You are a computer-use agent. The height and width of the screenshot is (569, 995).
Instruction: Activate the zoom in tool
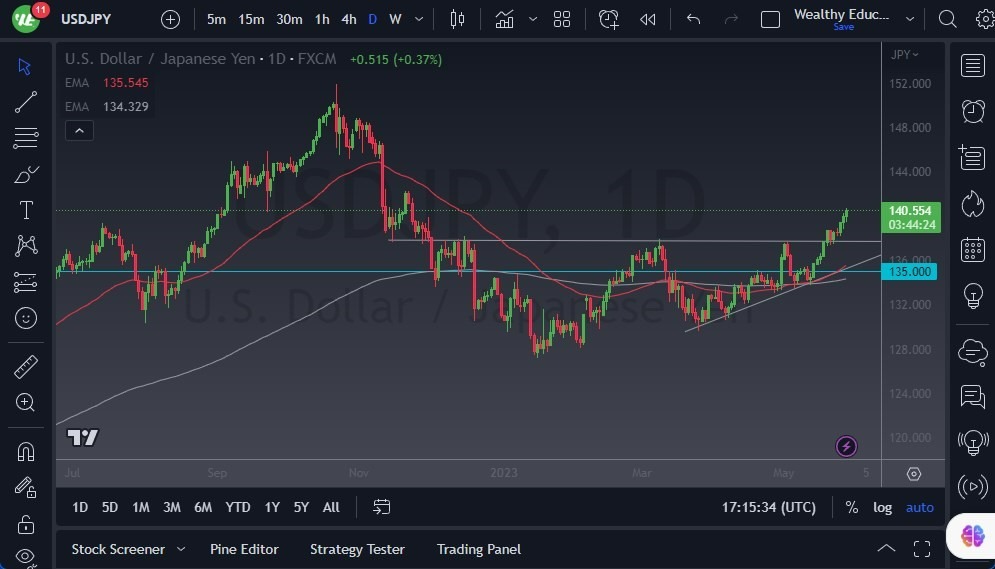(25, 402)
